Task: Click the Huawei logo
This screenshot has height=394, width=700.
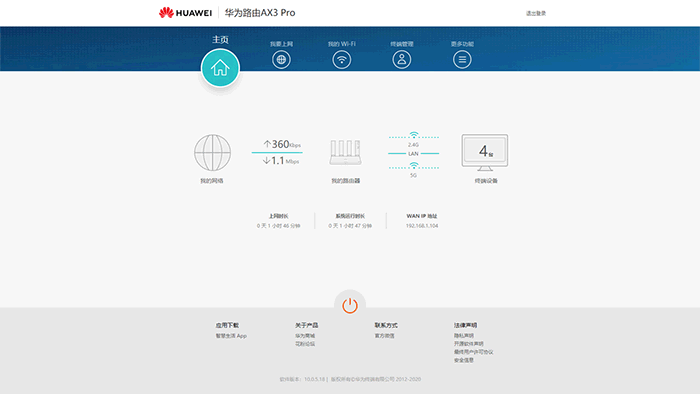Action: click(185, 12)
